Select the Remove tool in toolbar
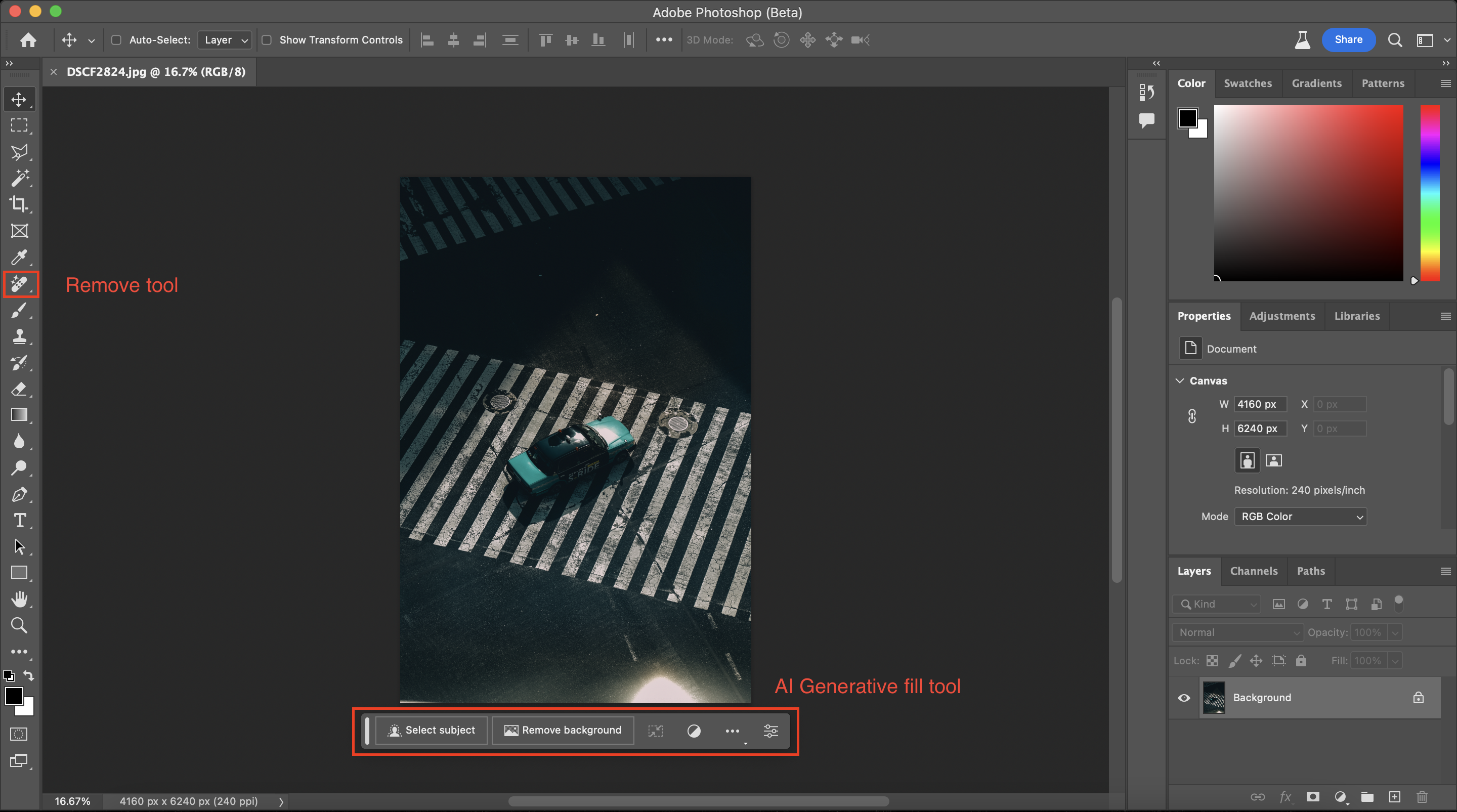The image size is (1457, 812). click(x=19, y=283)
